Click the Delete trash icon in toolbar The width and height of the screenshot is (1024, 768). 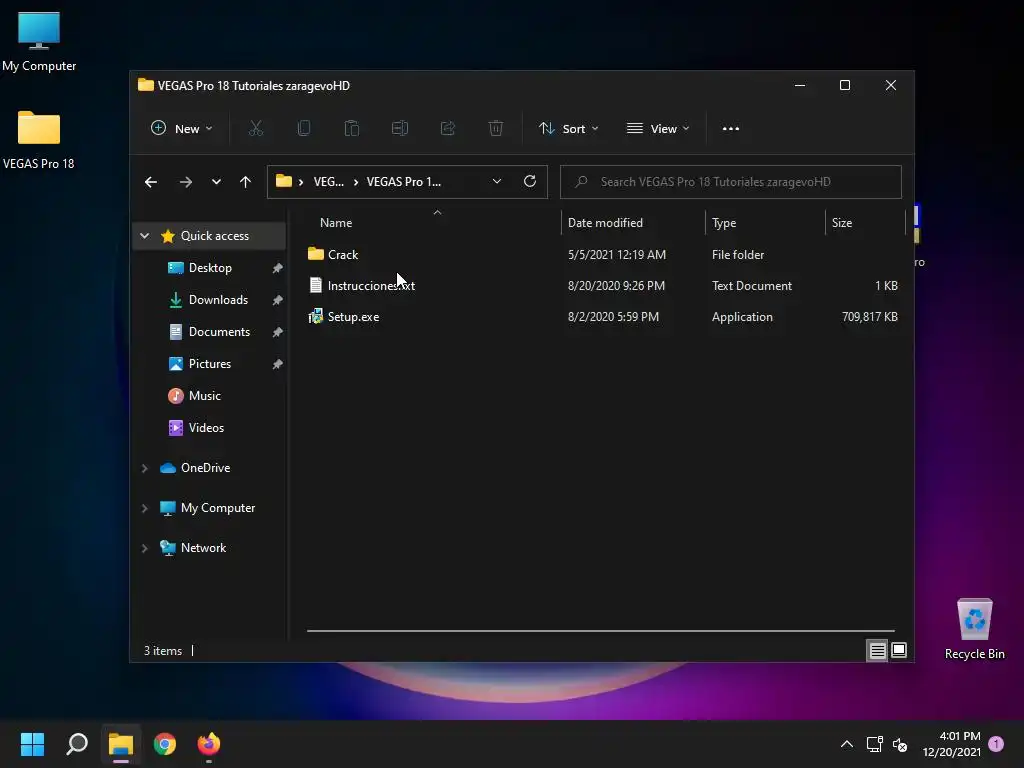click(496, 129)
